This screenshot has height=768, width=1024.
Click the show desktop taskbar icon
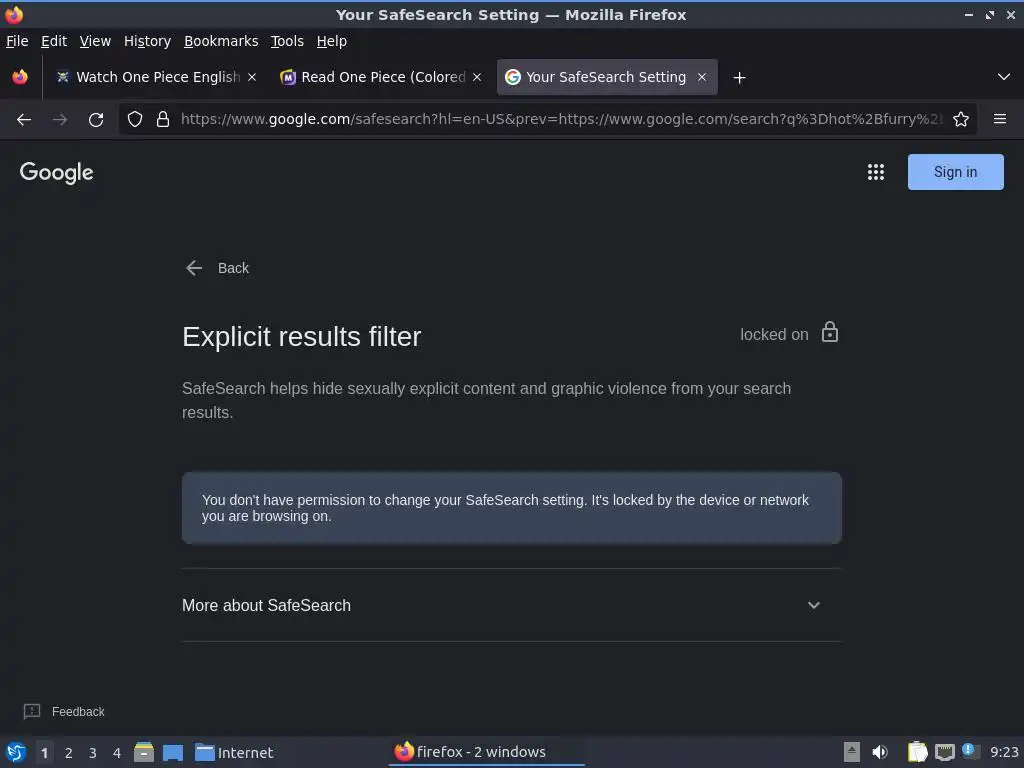pos(172,752)
